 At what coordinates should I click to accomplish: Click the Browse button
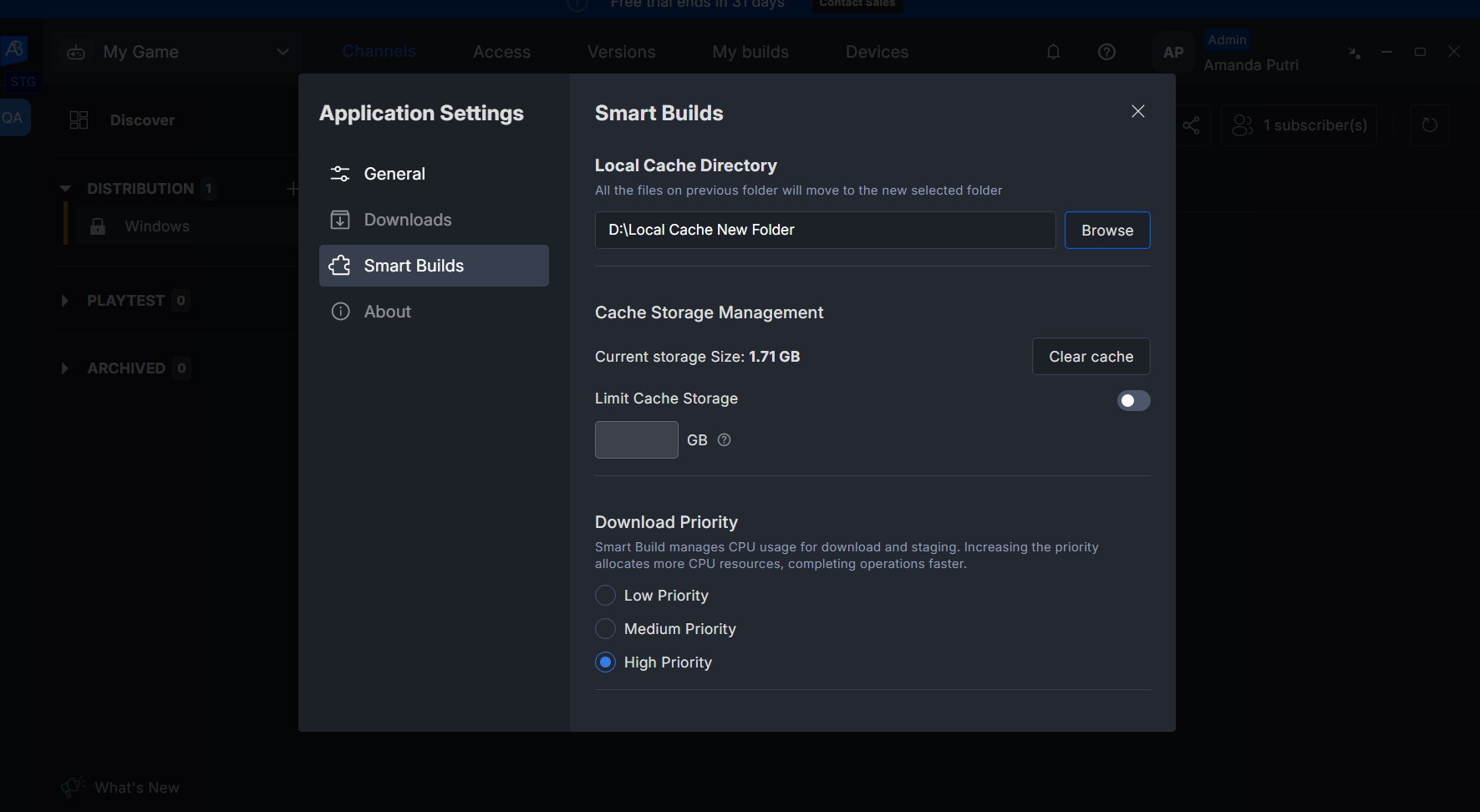point(1107,231)
